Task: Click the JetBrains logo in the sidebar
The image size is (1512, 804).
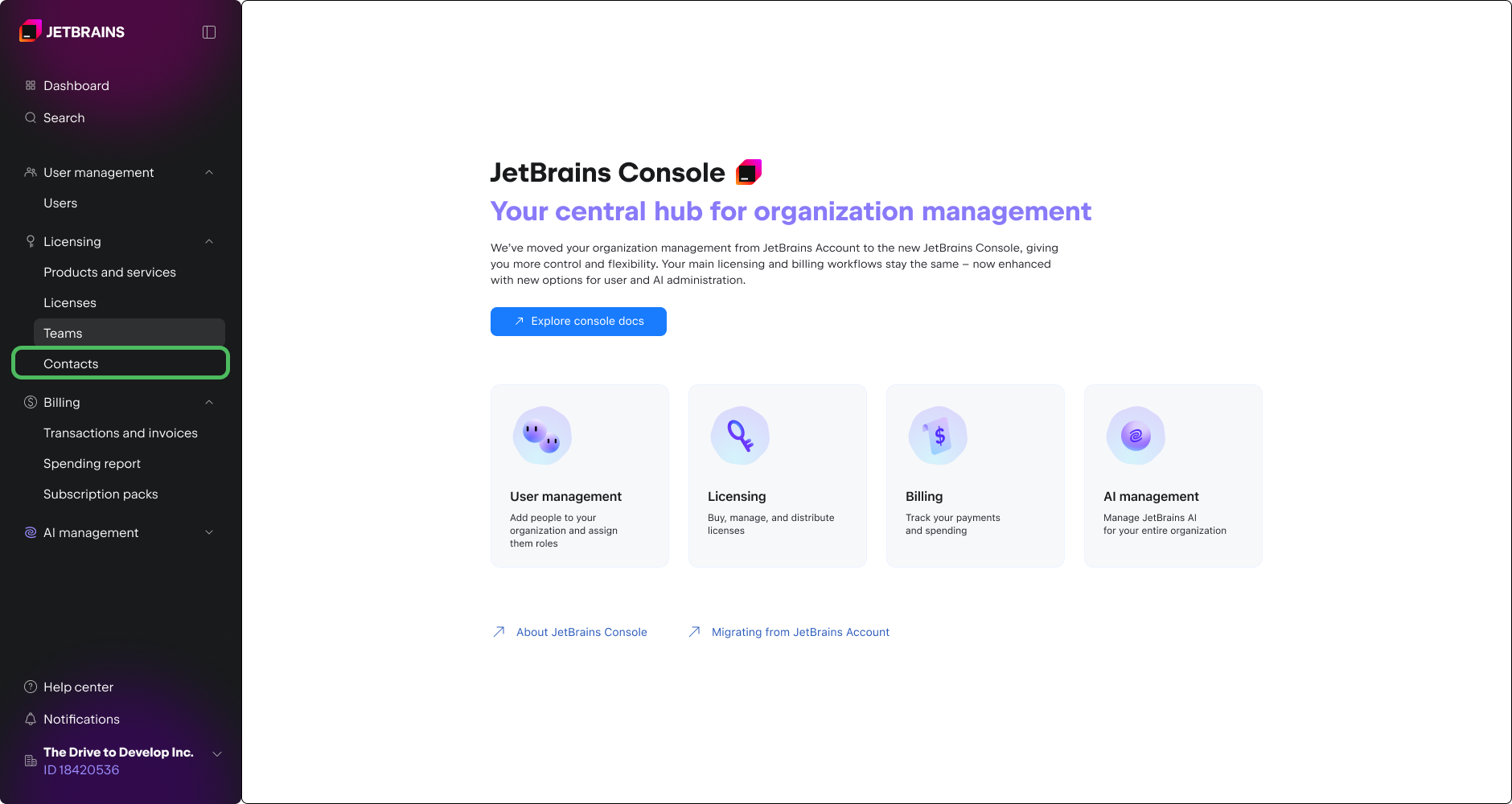Action: pyautogui.click(x=72, y=32)
